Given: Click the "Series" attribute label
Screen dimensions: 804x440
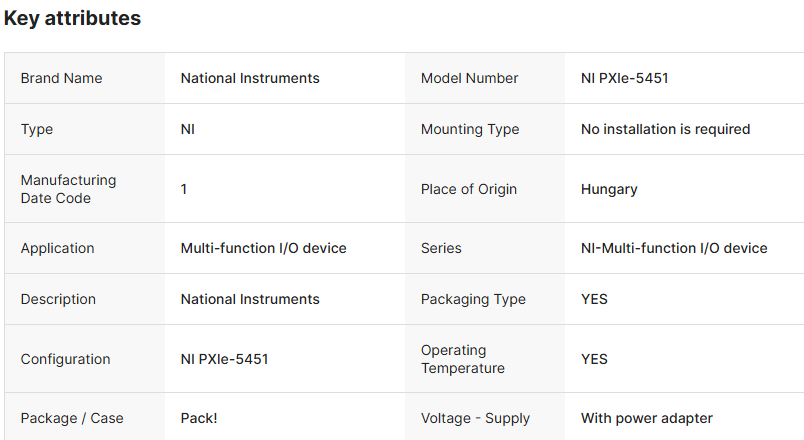Looking at the screenshot, I should 441,248.
